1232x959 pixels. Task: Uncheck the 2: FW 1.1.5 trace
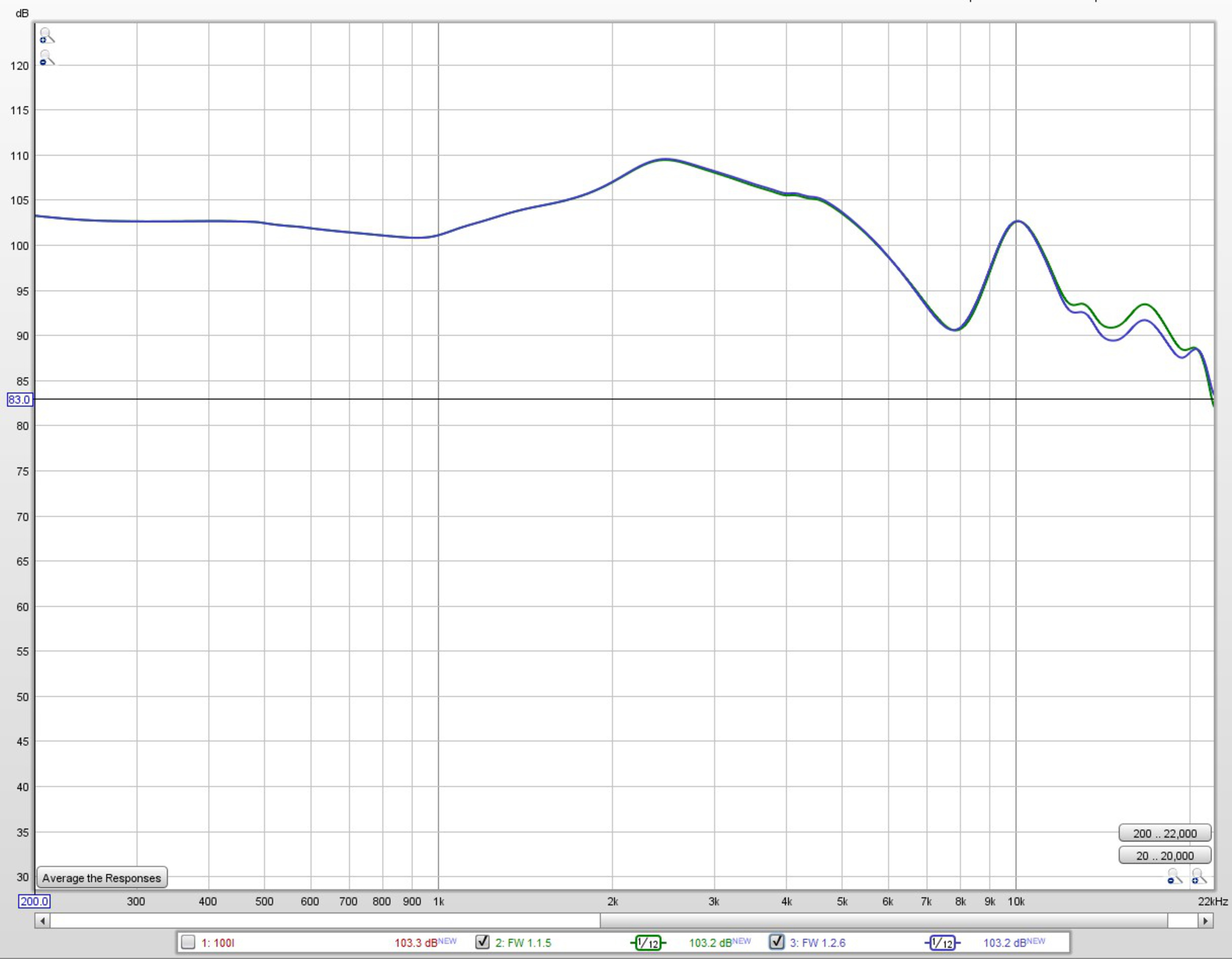click(x=482, y=942)
